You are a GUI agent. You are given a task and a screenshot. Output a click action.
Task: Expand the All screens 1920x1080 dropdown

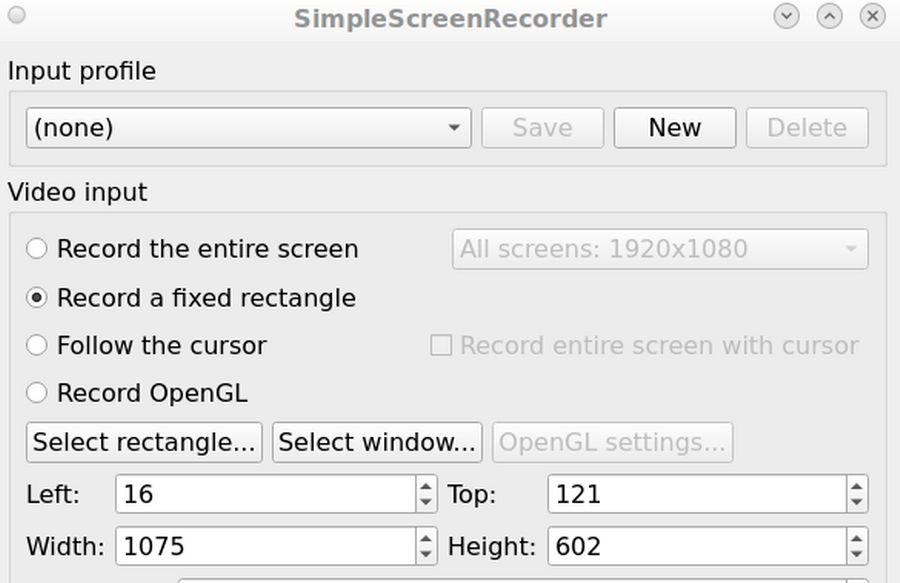point(660,249)
